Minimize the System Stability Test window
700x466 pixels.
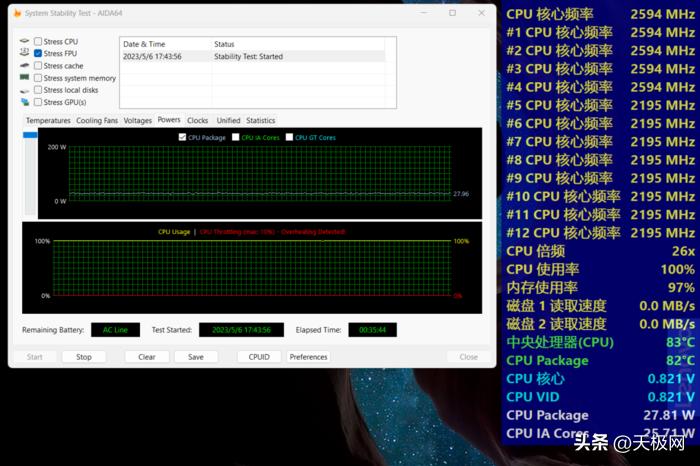(x=424, y=13)
